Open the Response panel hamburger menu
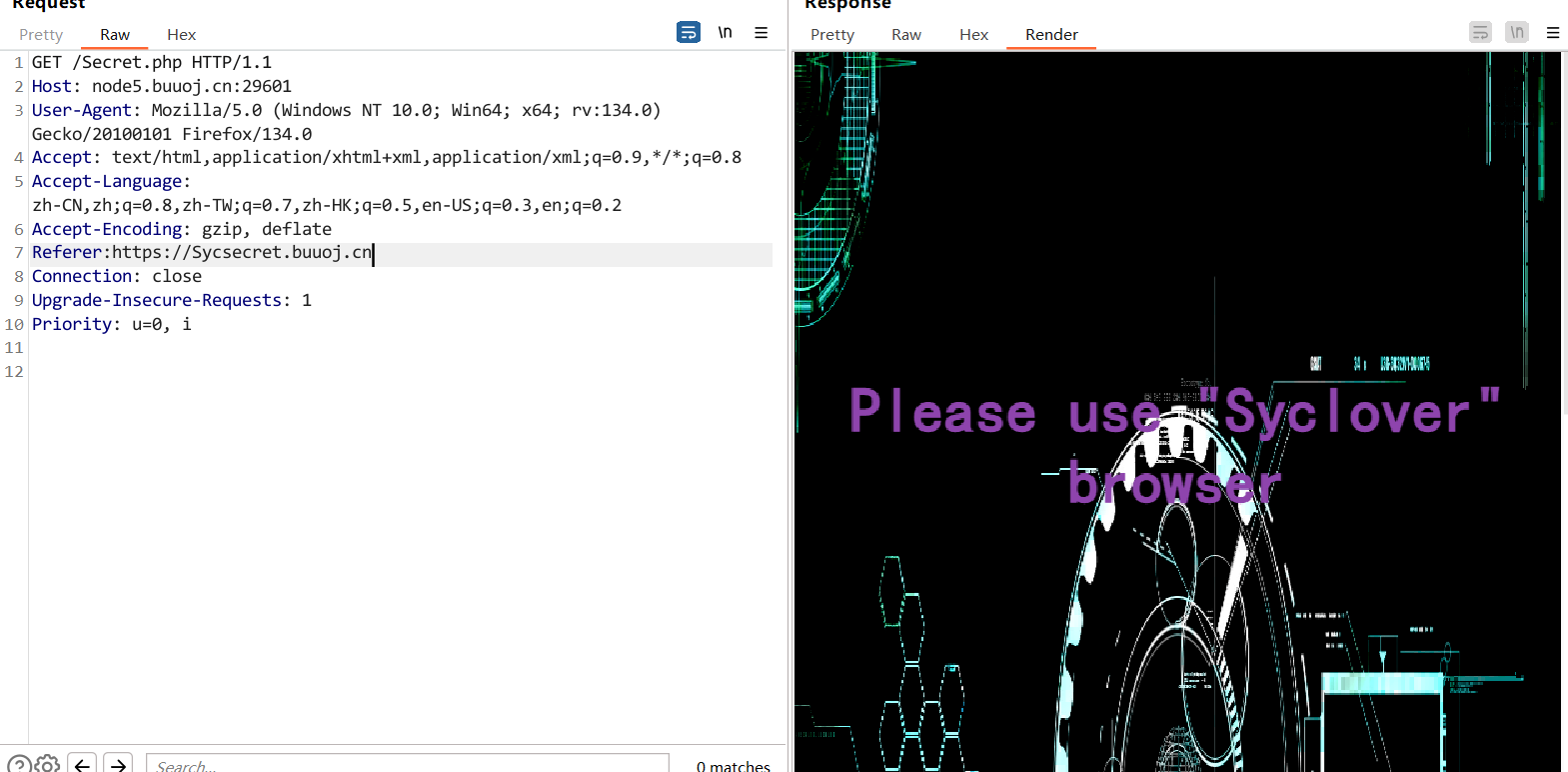The height and width of the screenshot is (772, 1568). (1553, 33)
